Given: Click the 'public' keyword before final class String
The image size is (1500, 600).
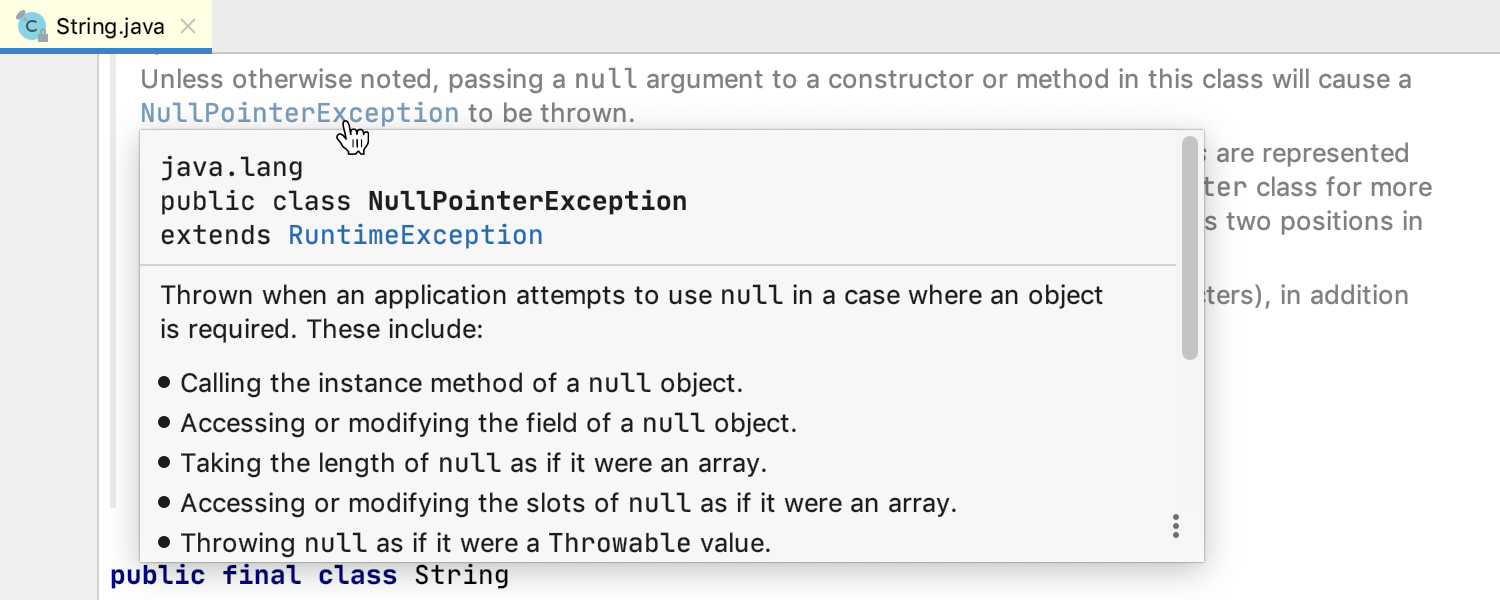Looking at the screenshot, I should [157, 576].
